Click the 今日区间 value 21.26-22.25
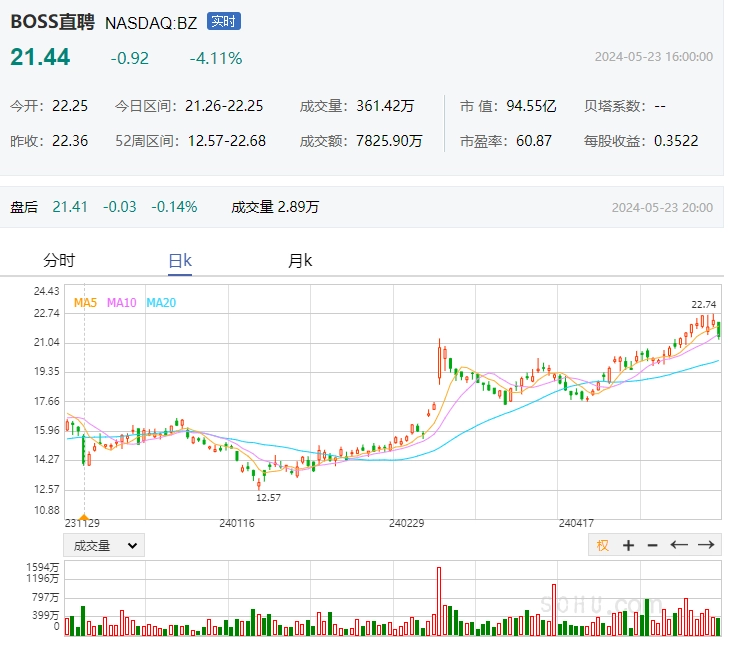Viewport: 737px width, 667px height. (x=224, y=106)
